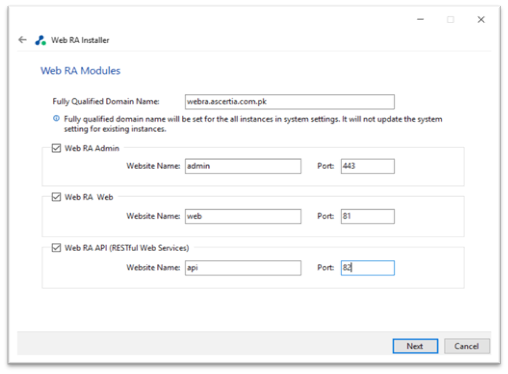The width and height of the screenshot is (508, 374).
Task: Click the Port field showing 82
Action: pos(368,268)
